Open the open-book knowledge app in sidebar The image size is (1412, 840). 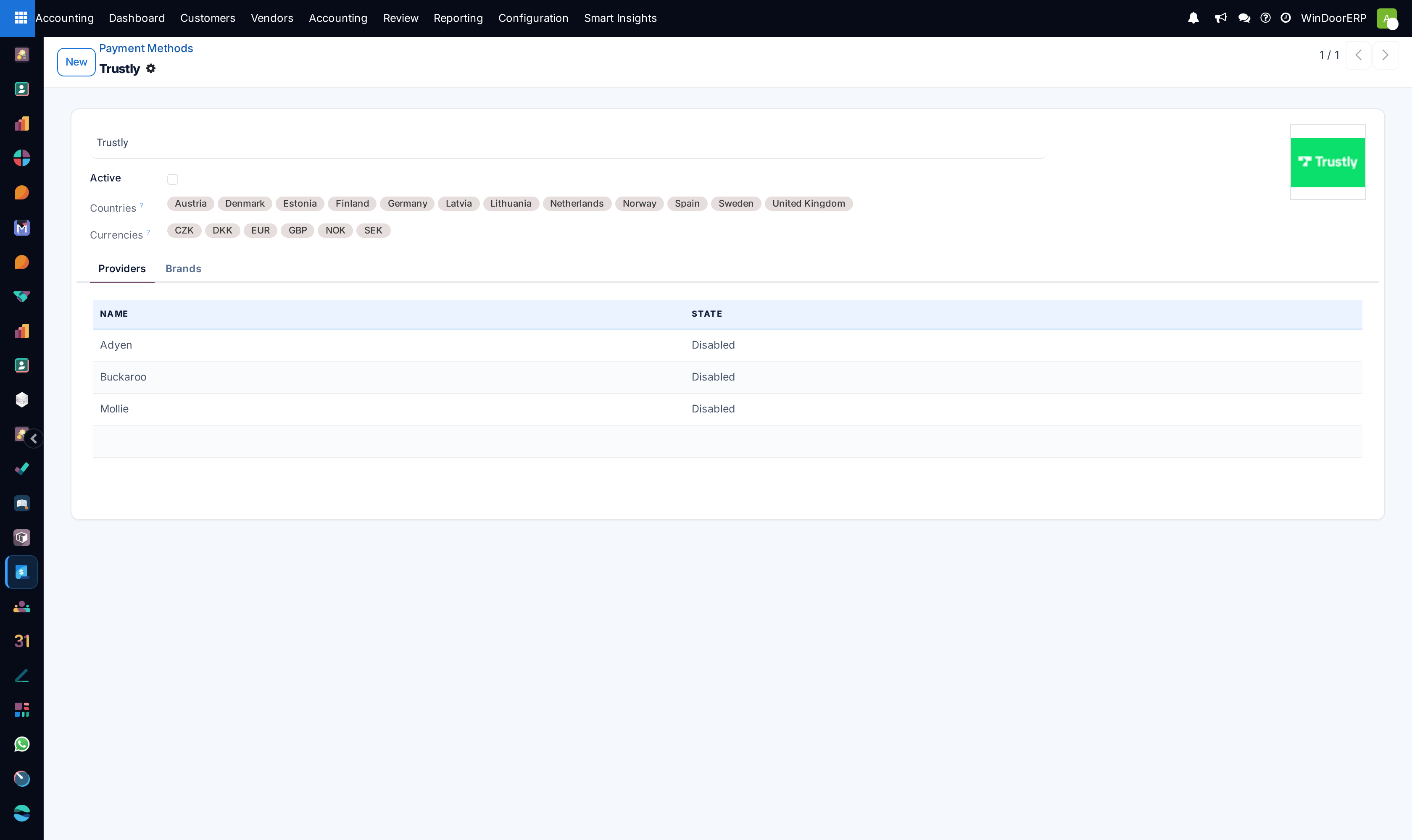pyautogui.click(x=21, y=503)
